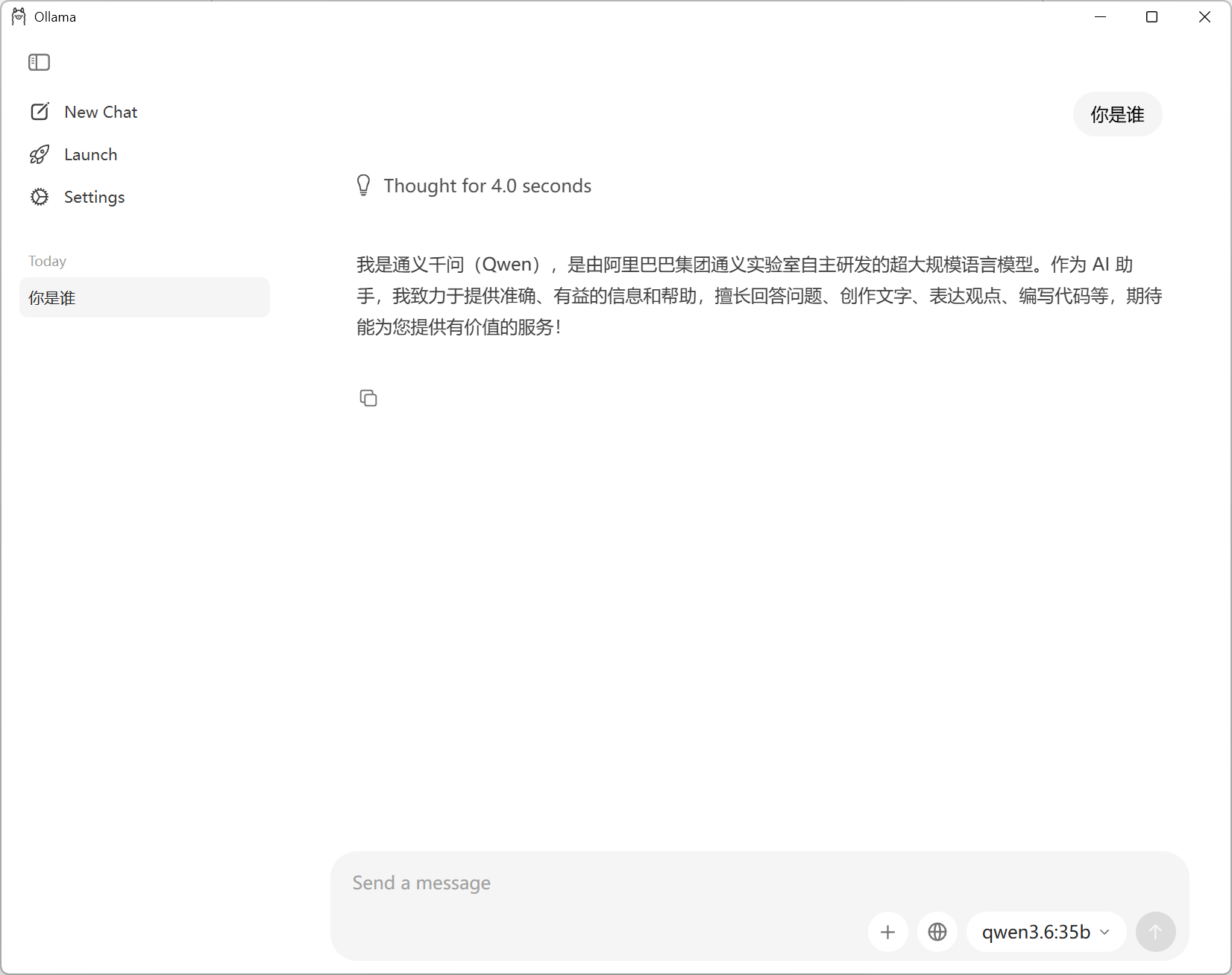Start a New Chat

[x=84, y=112]
